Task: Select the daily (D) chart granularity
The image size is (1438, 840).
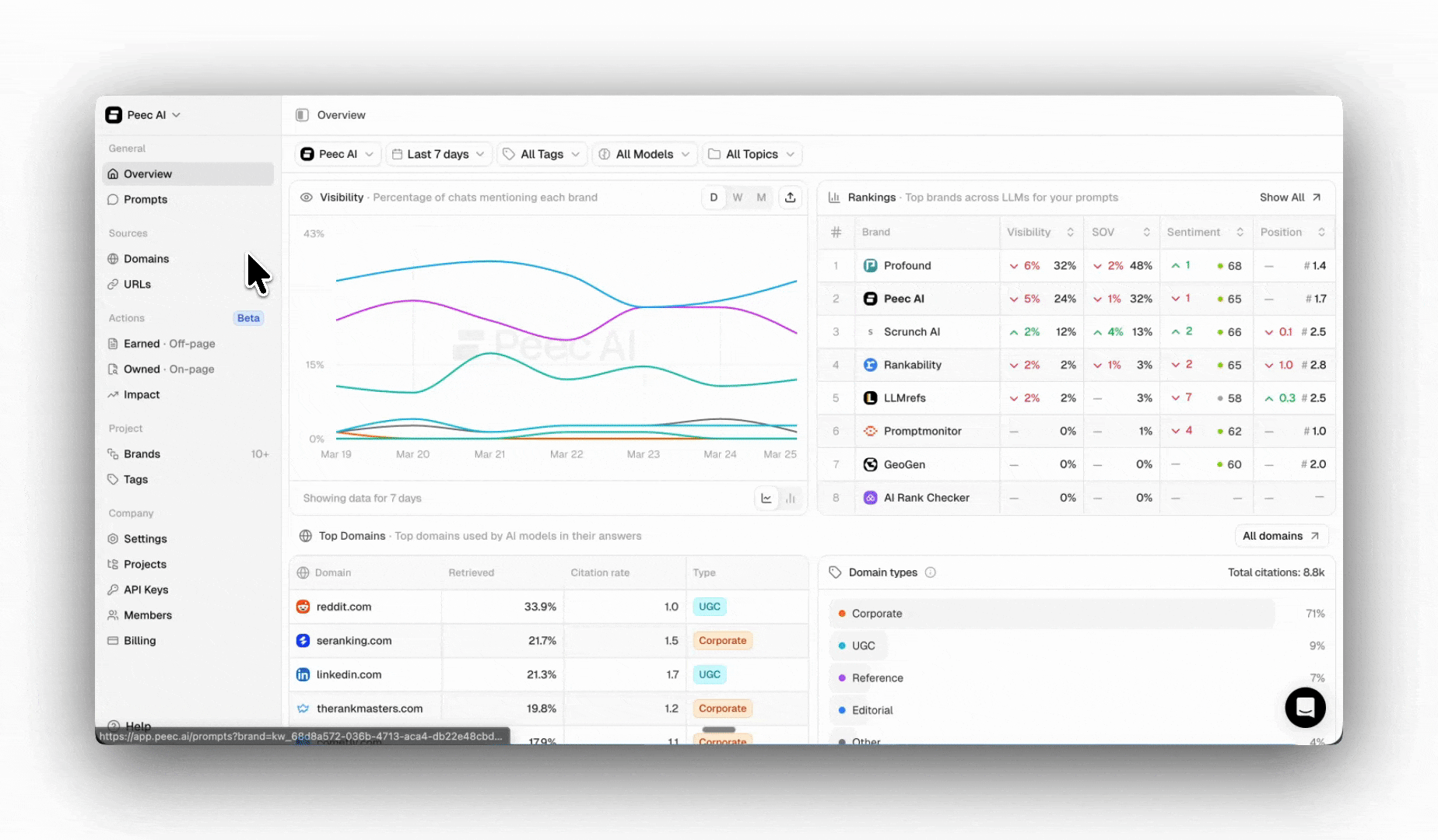Action: [714, 198]
